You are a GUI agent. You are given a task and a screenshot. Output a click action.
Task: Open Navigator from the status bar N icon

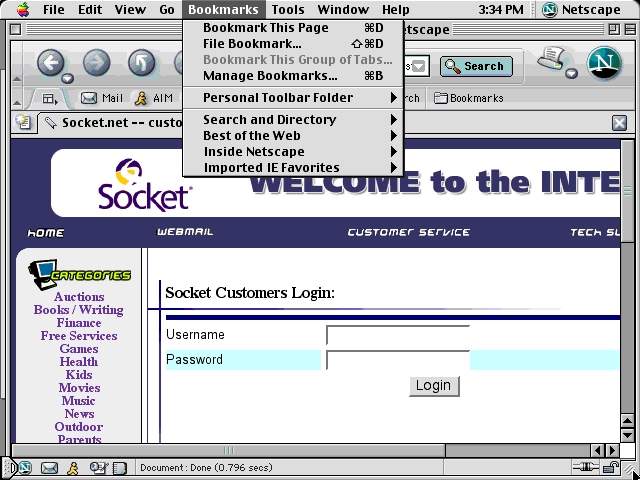pos(25,467)
